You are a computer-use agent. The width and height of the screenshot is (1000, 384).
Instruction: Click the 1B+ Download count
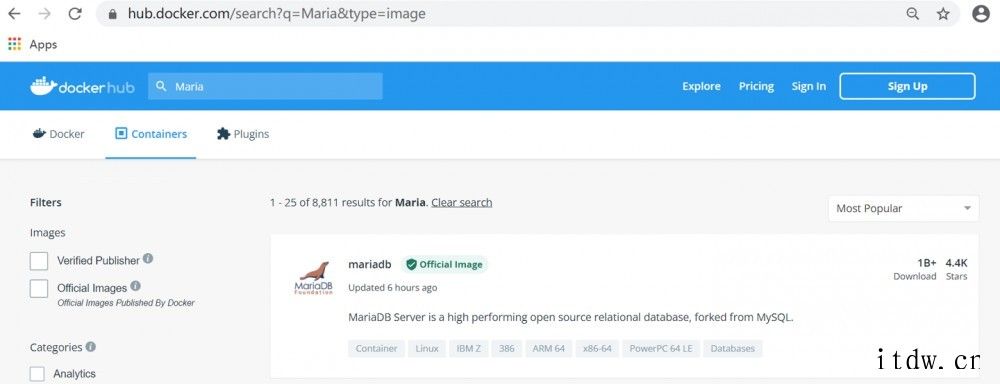point(915,269)
